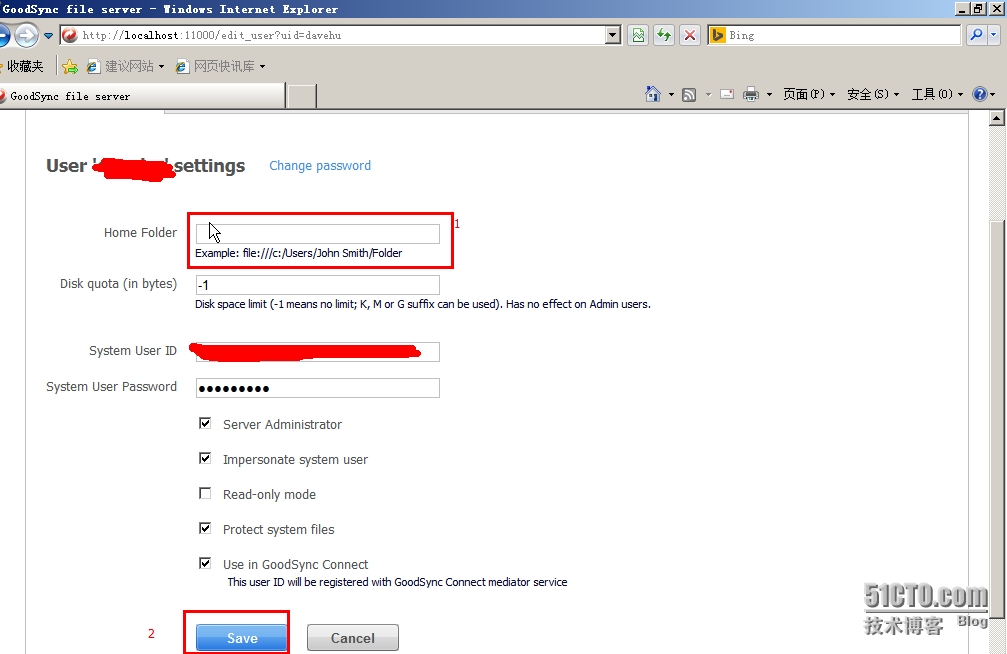
Task: Click the Home Folder label
Action: 140,233
